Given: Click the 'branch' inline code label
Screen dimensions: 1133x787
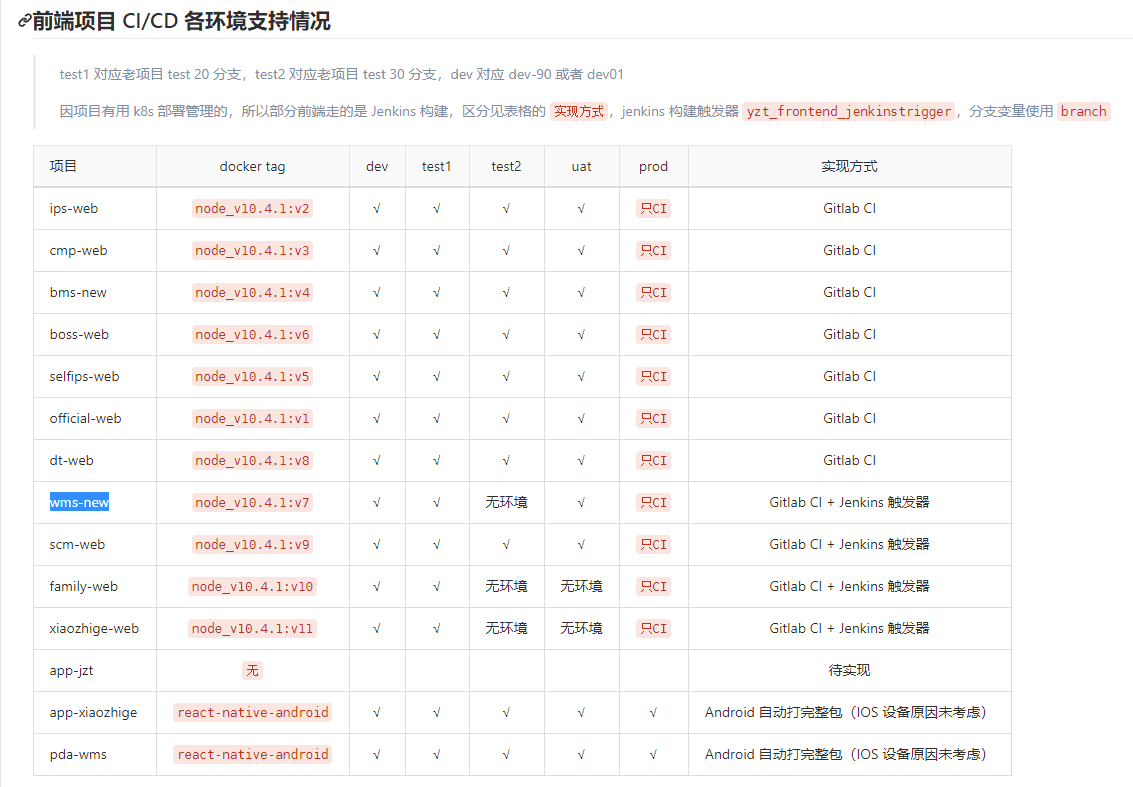Looking at the screenshot, I should [1083, 111].
